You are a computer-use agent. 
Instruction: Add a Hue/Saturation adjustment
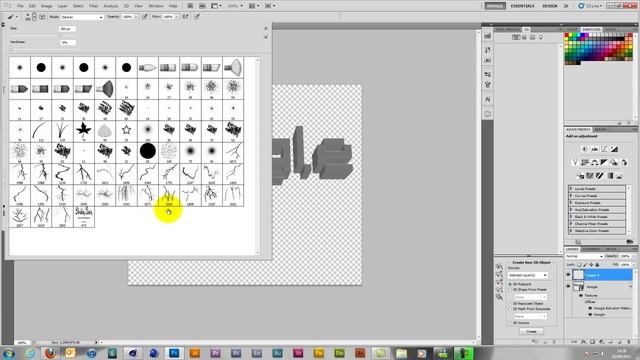click(584, 162)
